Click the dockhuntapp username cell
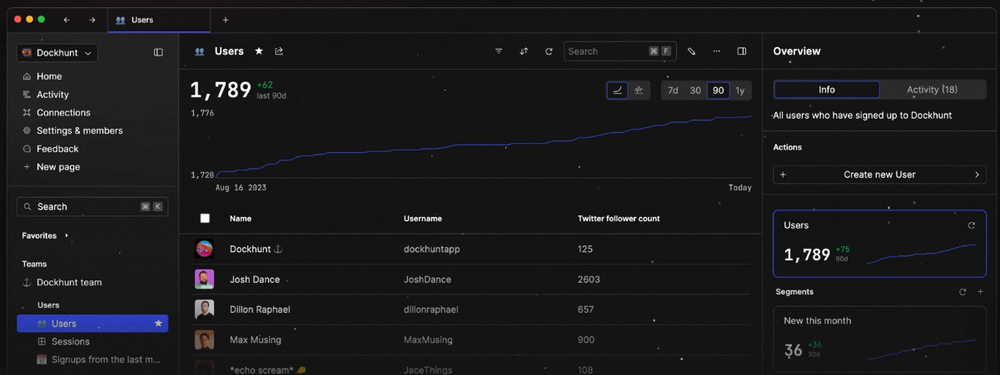Viewport: 1000px width, 375px height. (x=432, y=249)
